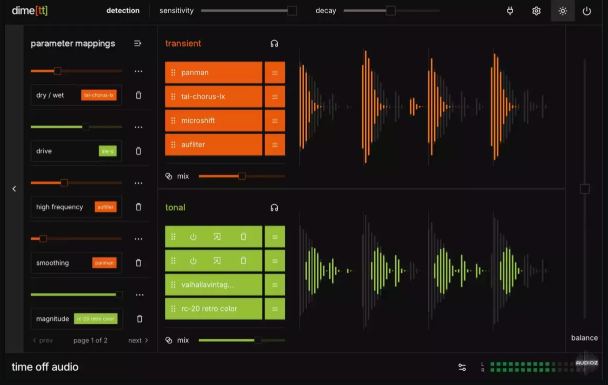Screen dimensions: 608x385
Task: Toggle the plugin power button at top right
Action: [x=587, y=11]
